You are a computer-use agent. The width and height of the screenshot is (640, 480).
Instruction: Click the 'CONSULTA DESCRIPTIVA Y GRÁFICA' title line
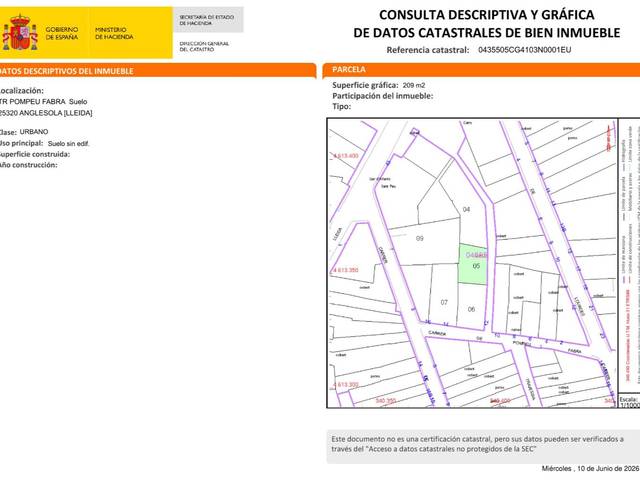(487, 15)
